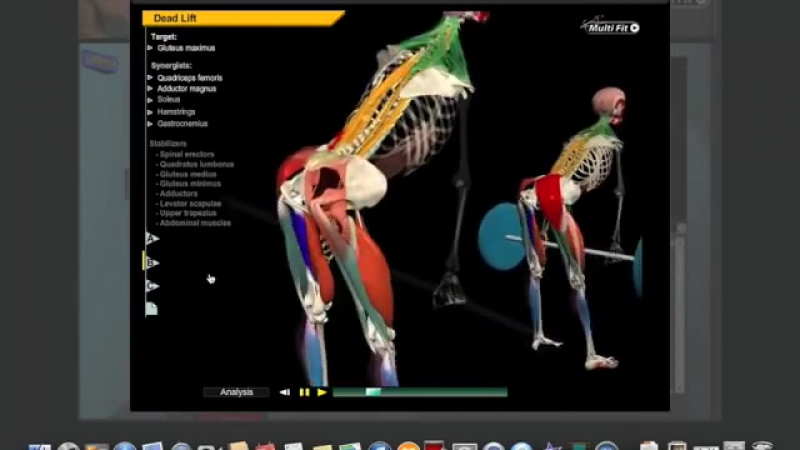Pause the dead lift animation
800x450 pixels.
[304, 393]
